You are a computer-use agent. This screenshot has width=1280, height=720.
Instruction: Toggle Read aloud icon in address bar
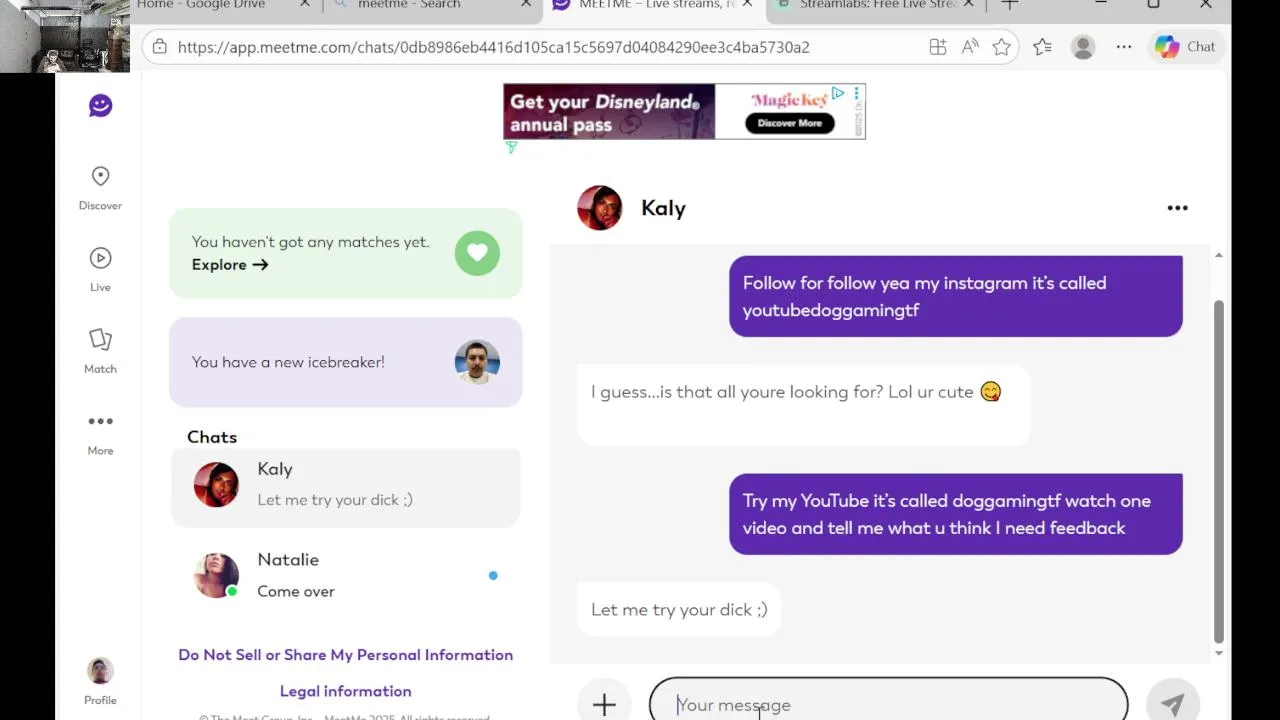click(x=969, y=47)
